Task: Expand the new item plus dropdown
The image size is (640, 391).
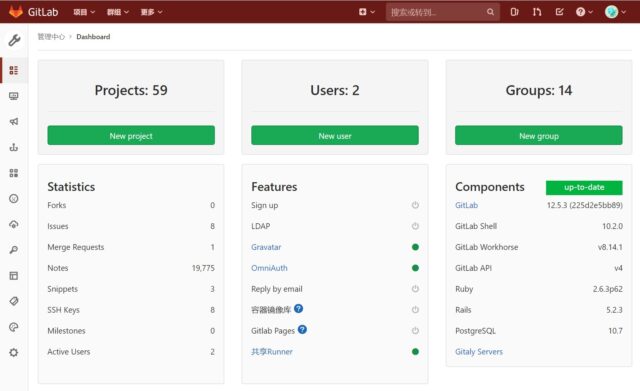Action: point(367,12)
